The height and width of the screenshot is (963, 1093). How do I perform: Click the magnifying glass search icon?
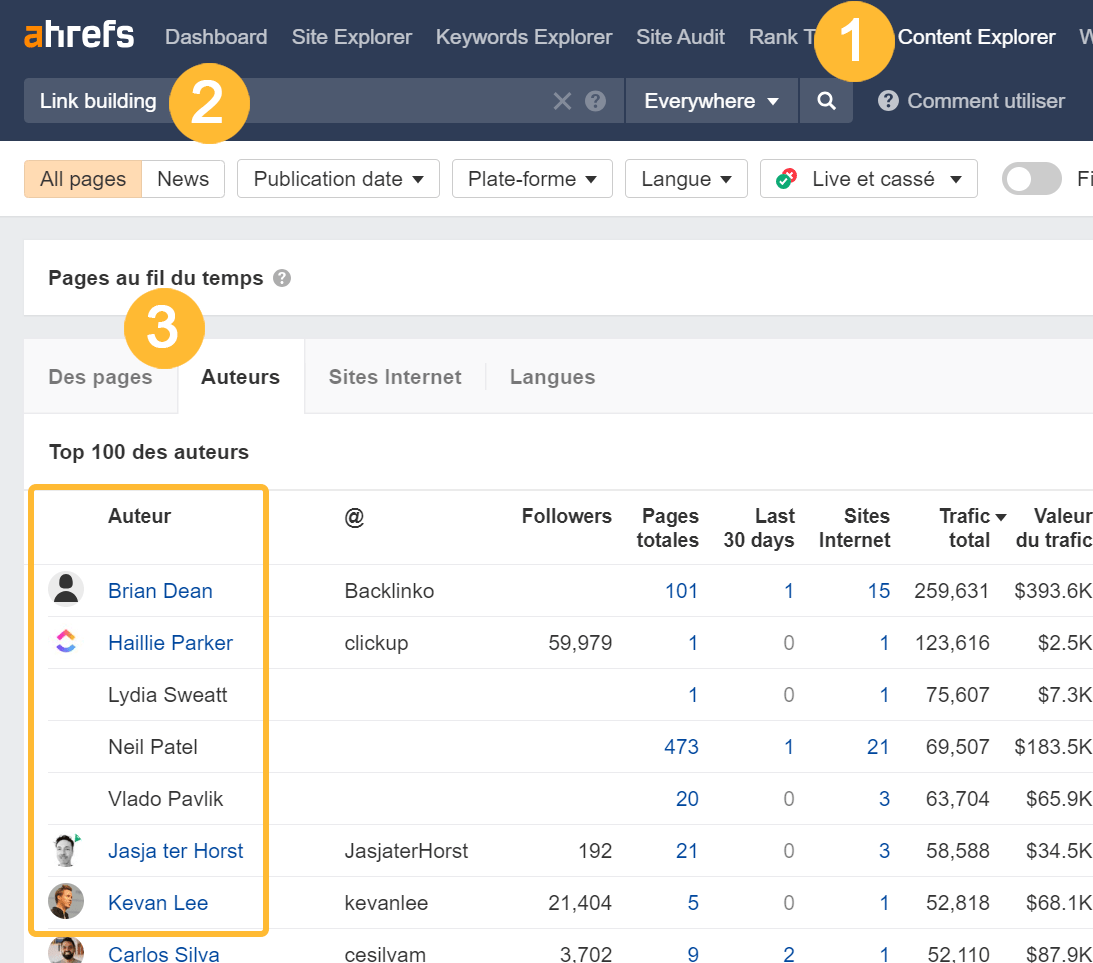tap(826, 100)
